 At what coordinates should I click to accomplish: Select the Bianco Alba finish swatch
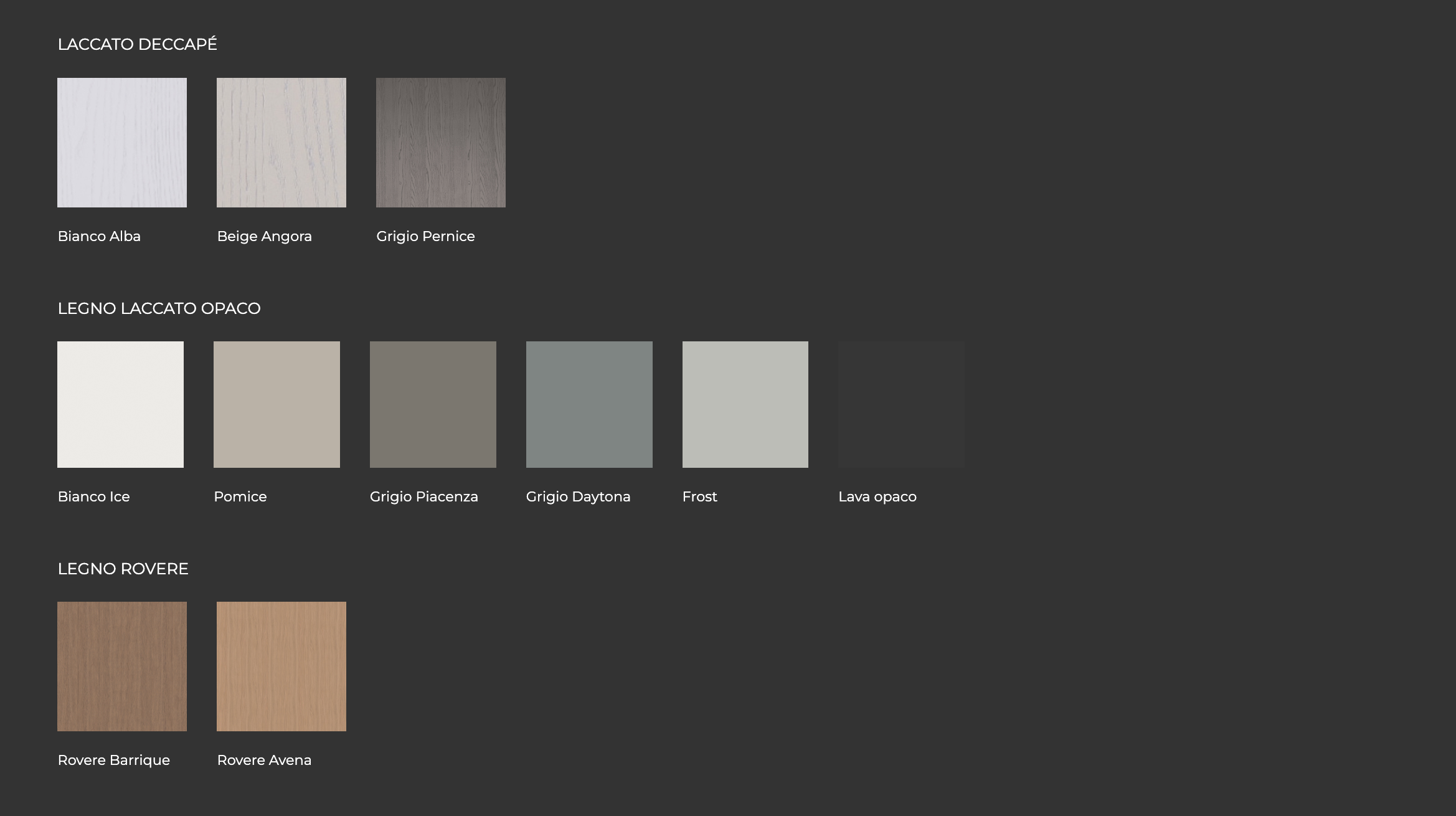pyautogui.click(x=122, y=143)
